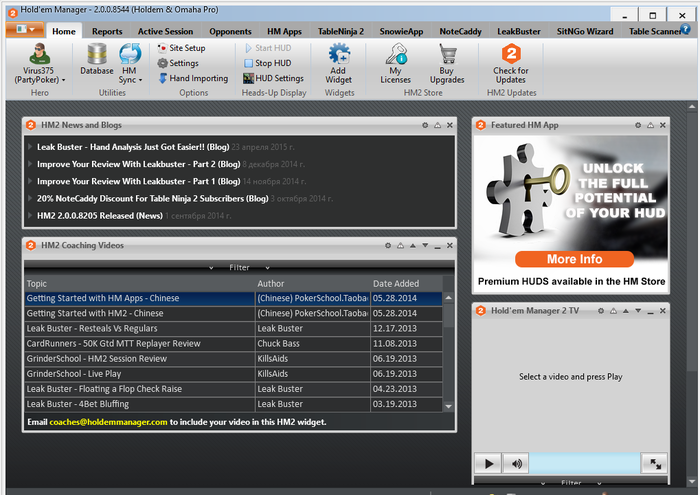Toggle fullscreen on the video player
700x495 pixels.
point(655,464)
